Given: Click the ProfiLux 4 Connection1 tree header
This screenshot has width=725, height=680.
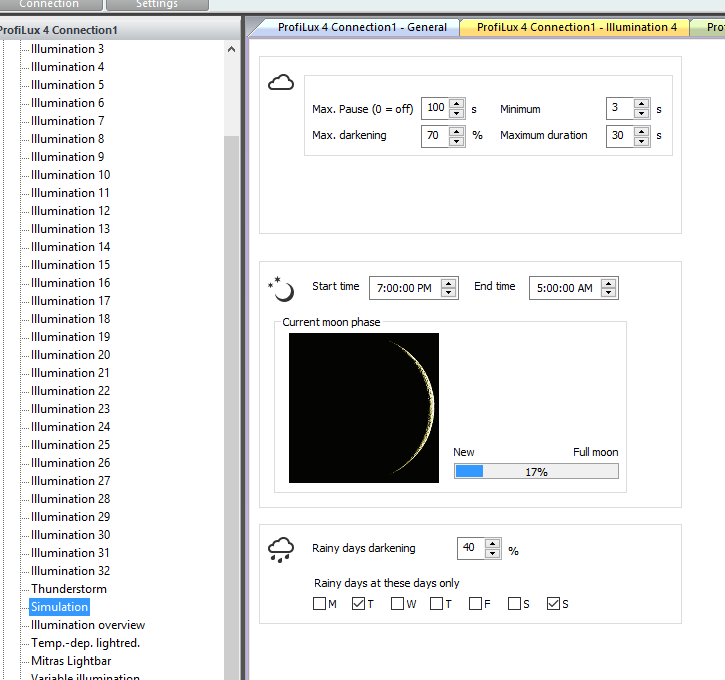Looking at the screenshot, I should 120,30.
